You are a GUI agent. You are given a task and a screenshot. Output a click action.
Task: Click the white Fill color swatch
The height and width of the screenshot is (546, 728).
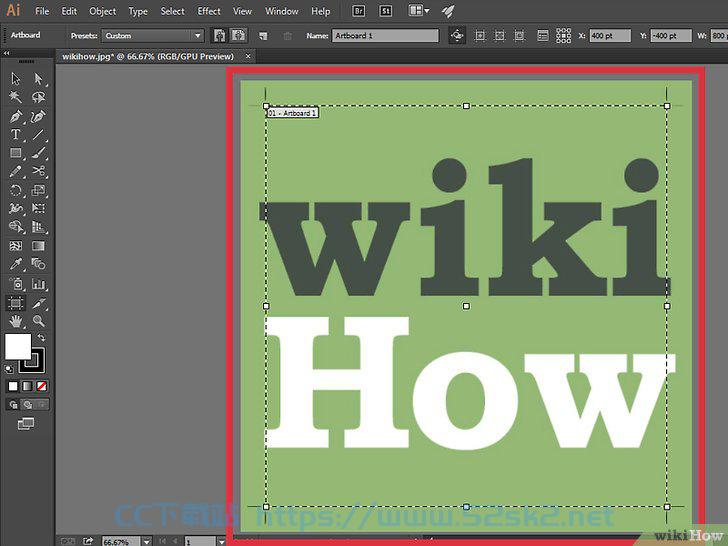[18, 346]
